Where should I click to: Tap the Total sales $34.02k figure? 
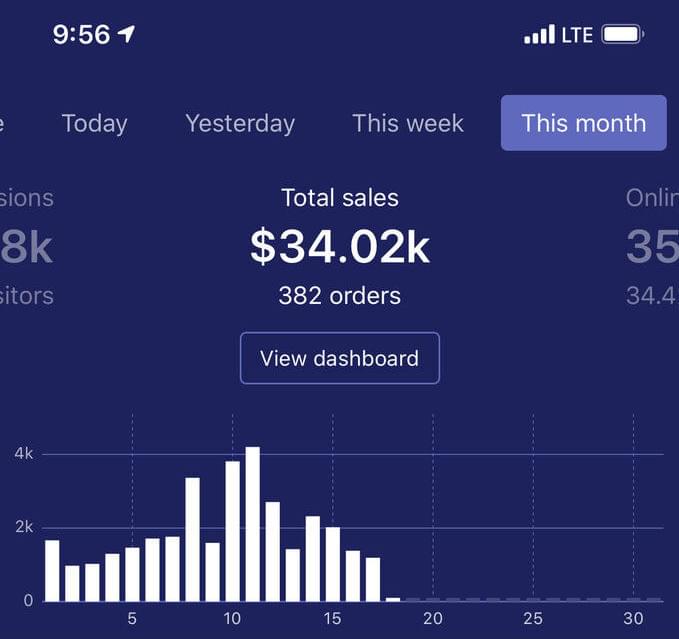click(x=340, y=247)
